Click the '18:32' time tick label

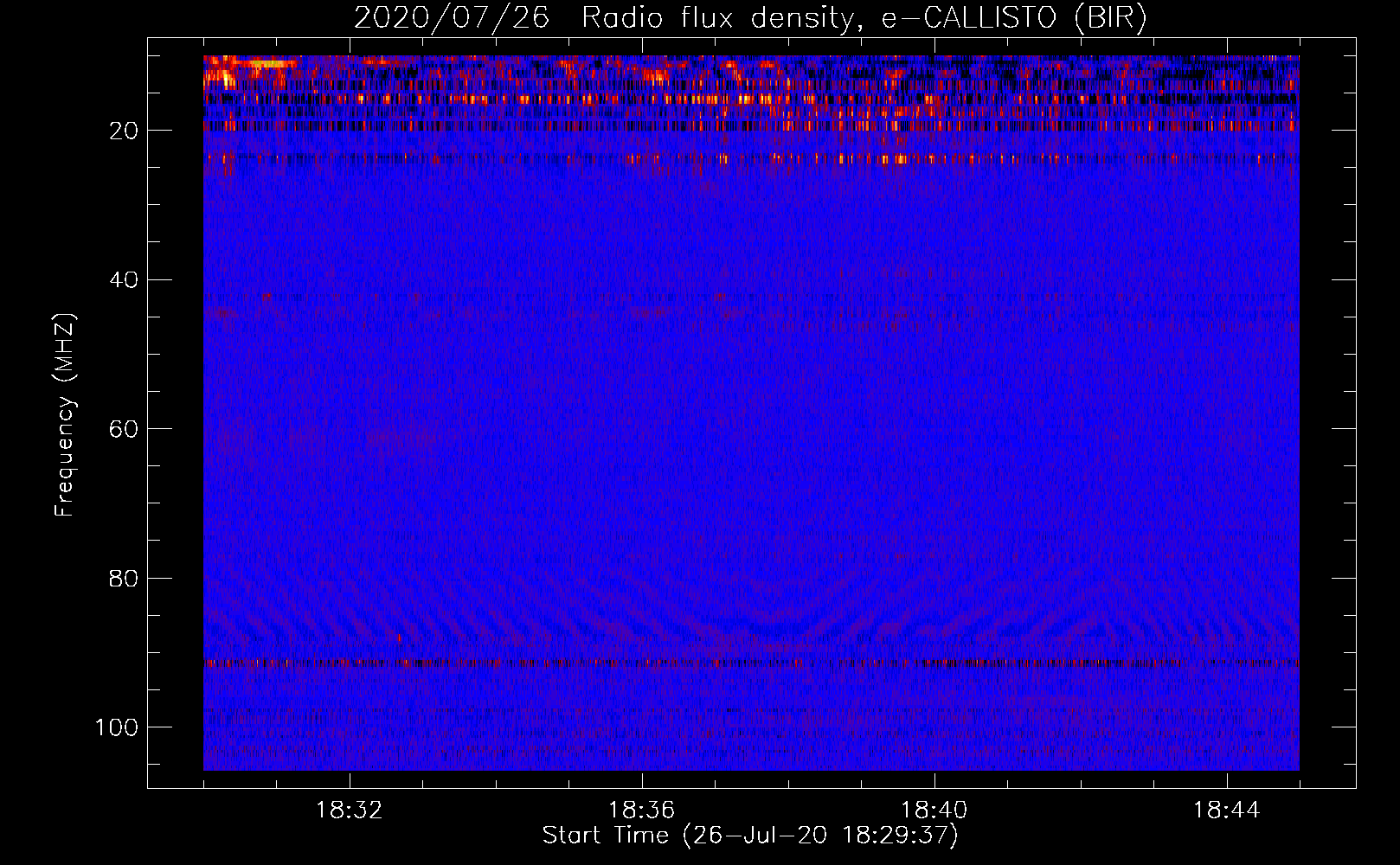[x=350, y=811]
